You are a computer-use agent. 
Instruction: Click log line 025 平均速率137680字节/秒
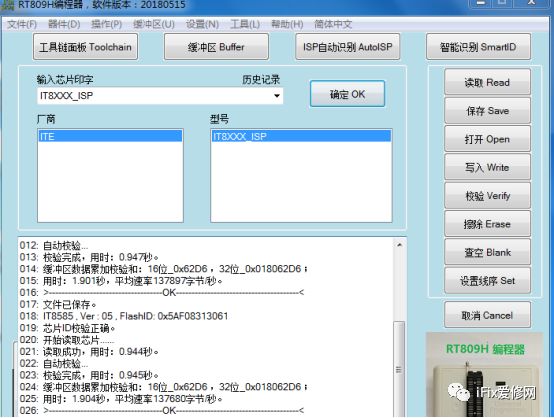pyautogui.click(x=121, y=399)
